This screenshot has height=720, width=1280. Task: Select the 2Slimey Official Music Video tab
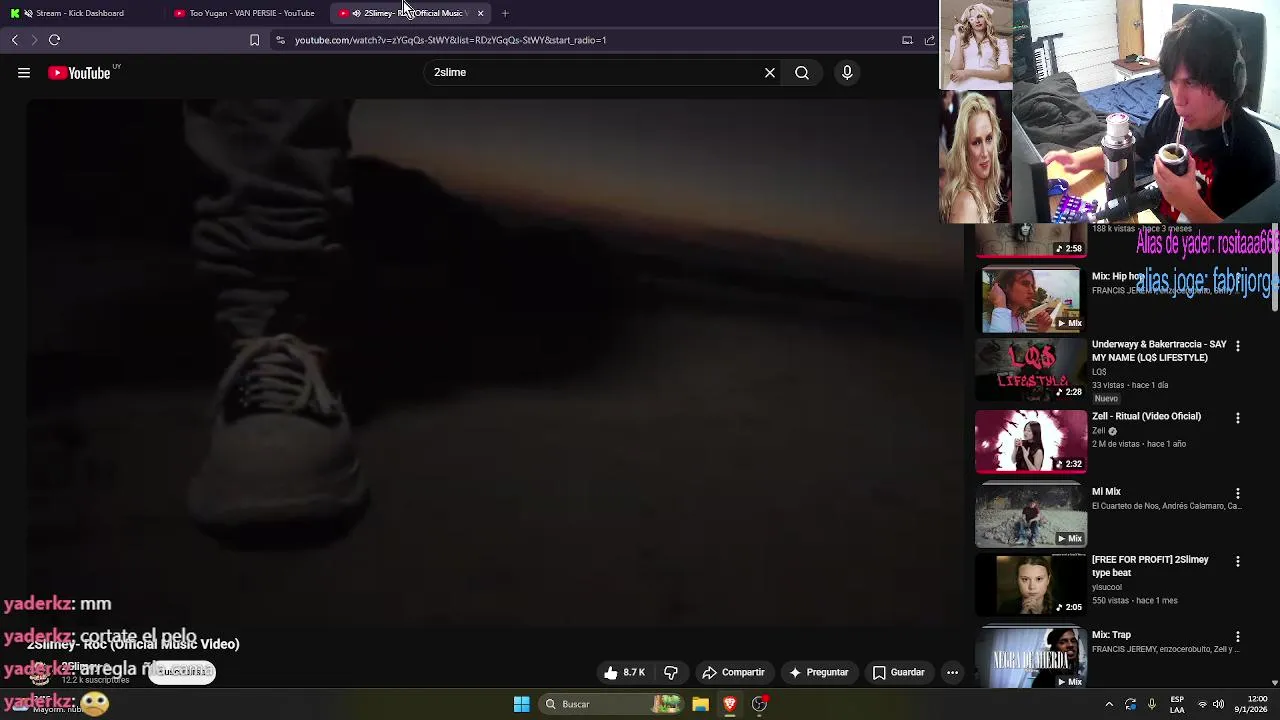tap(410, 13)
